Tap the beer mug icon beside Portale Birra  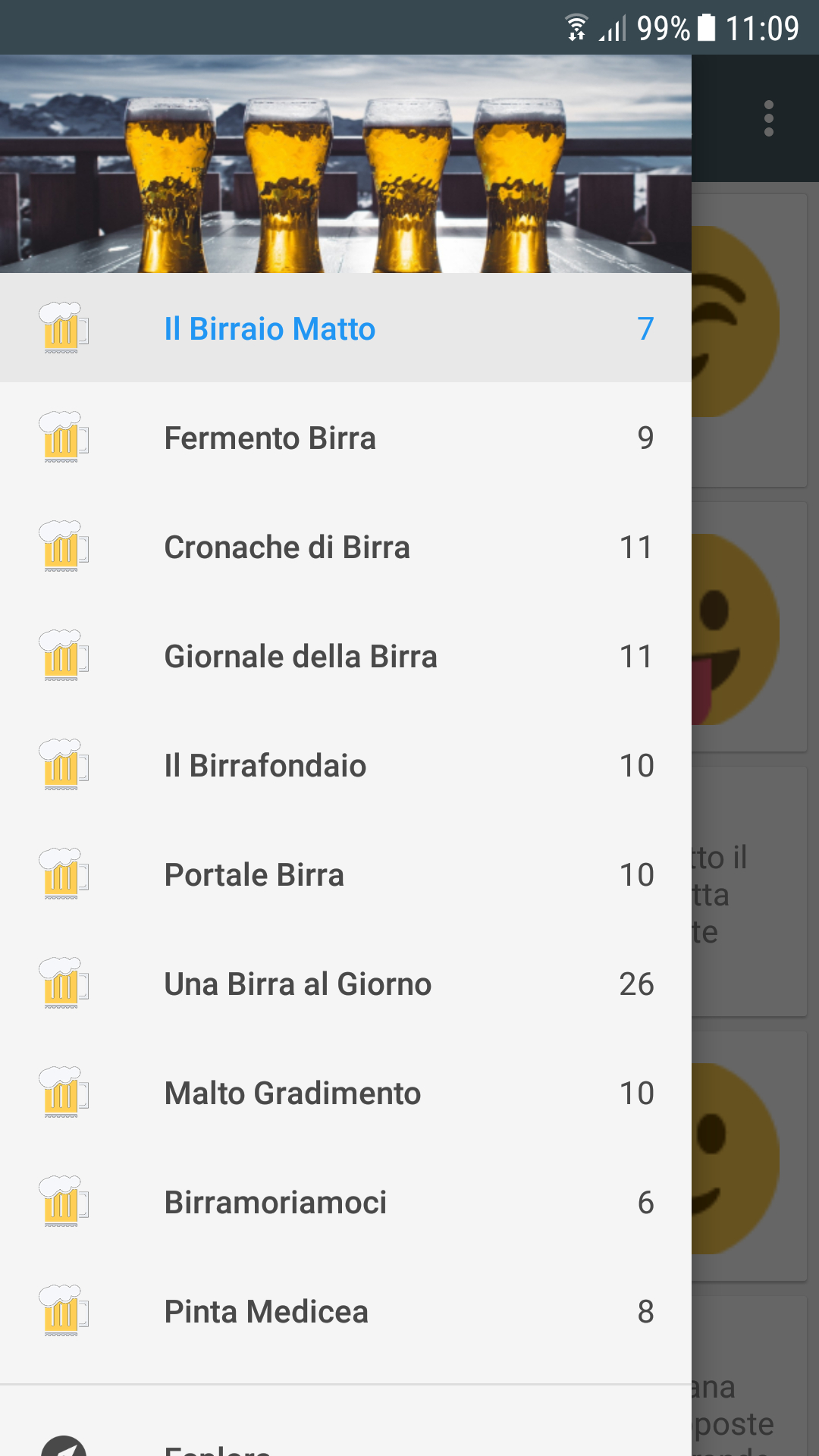click(x=64, y=874)
